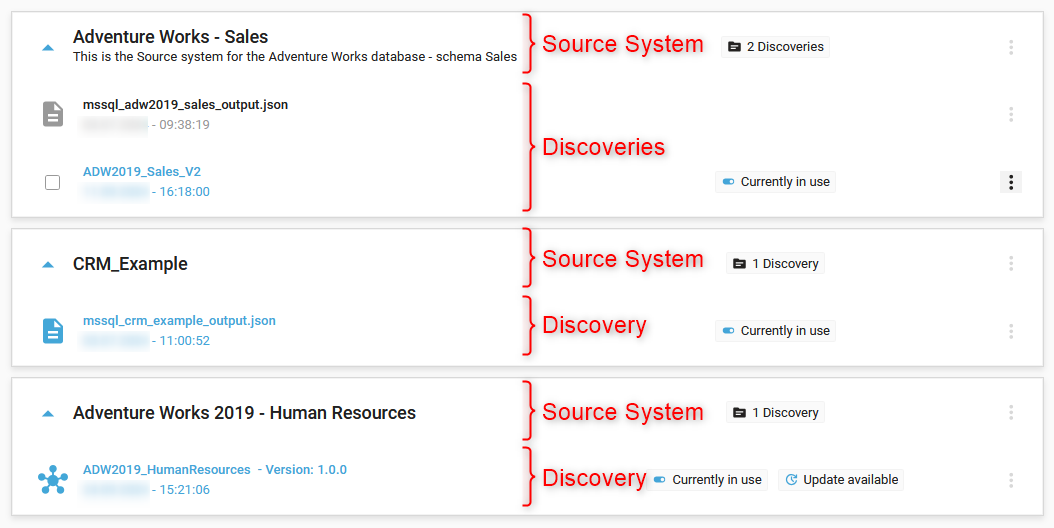Viewport: 1054px width, 528px height.
Task: Click the Adventure Works - Sales title
Action: click(x=171, y=36)
